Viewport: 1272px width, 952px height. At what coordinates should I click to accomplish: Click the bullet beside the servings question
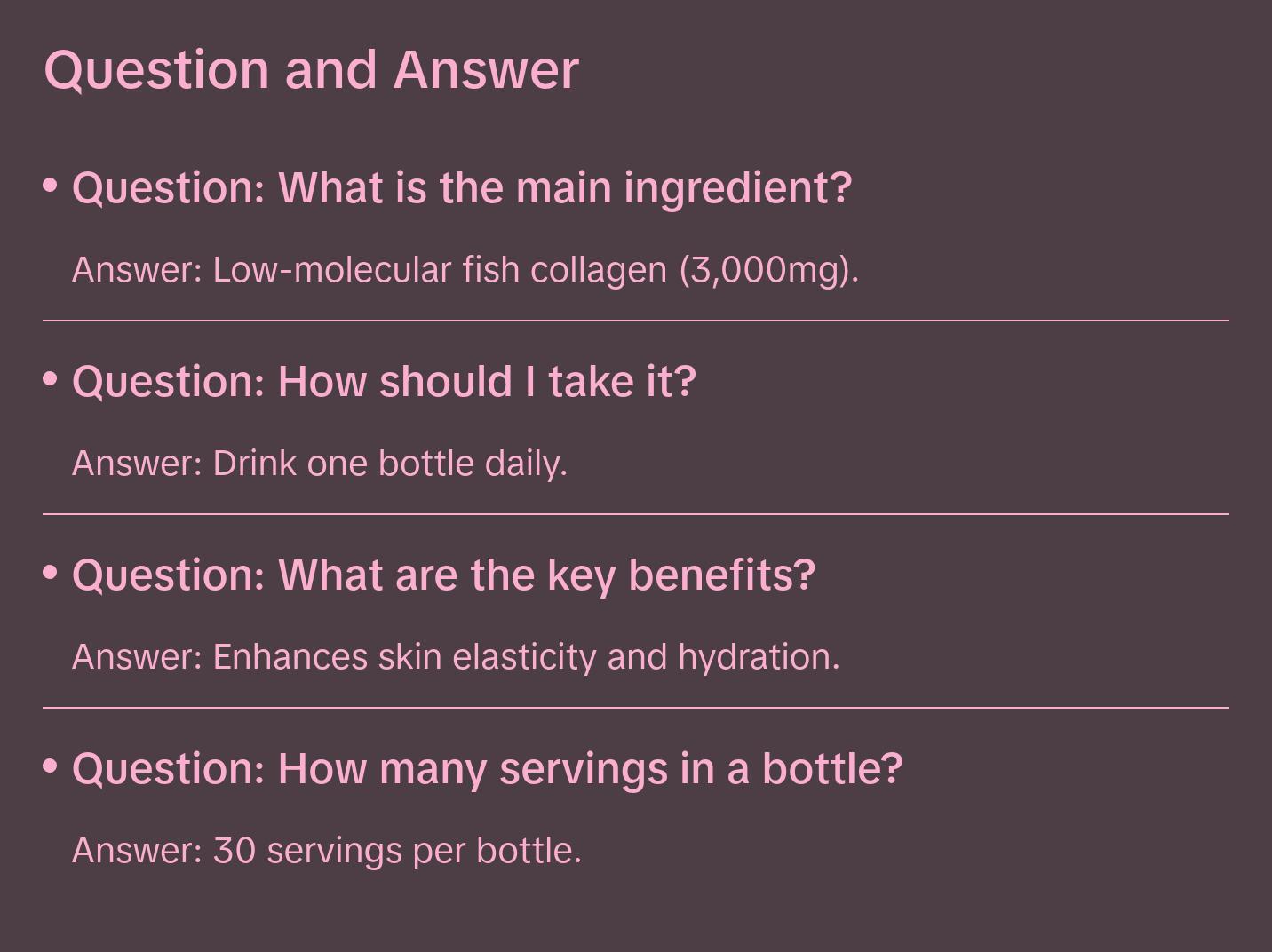click(x=51, y=766)
